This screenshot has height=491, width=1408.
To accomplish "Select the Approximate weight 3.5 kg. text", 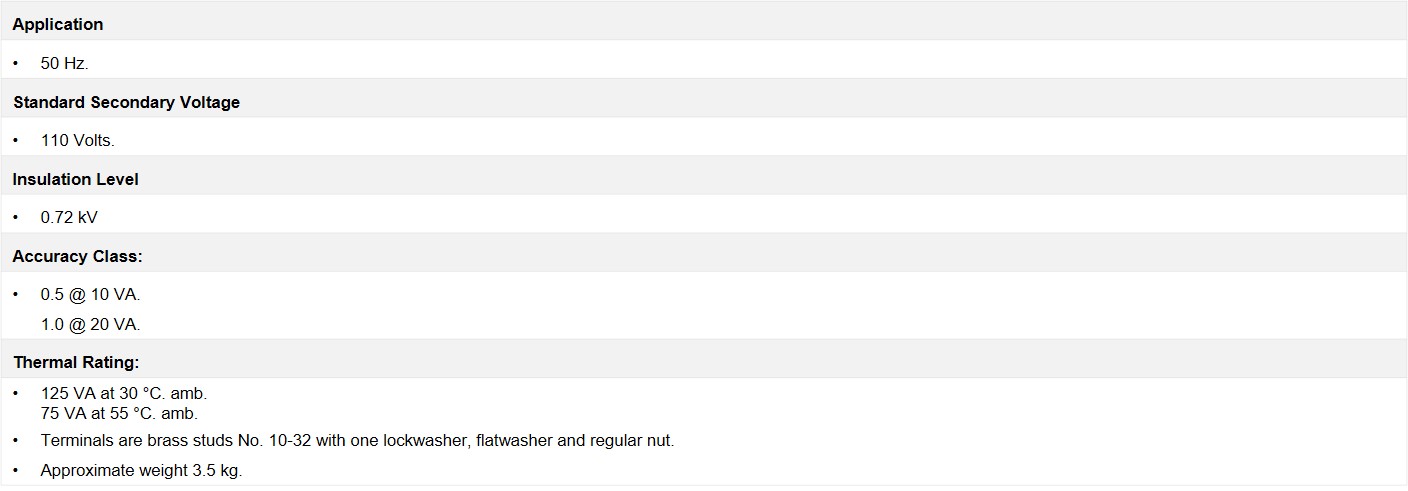I will [x=142, y=470].
